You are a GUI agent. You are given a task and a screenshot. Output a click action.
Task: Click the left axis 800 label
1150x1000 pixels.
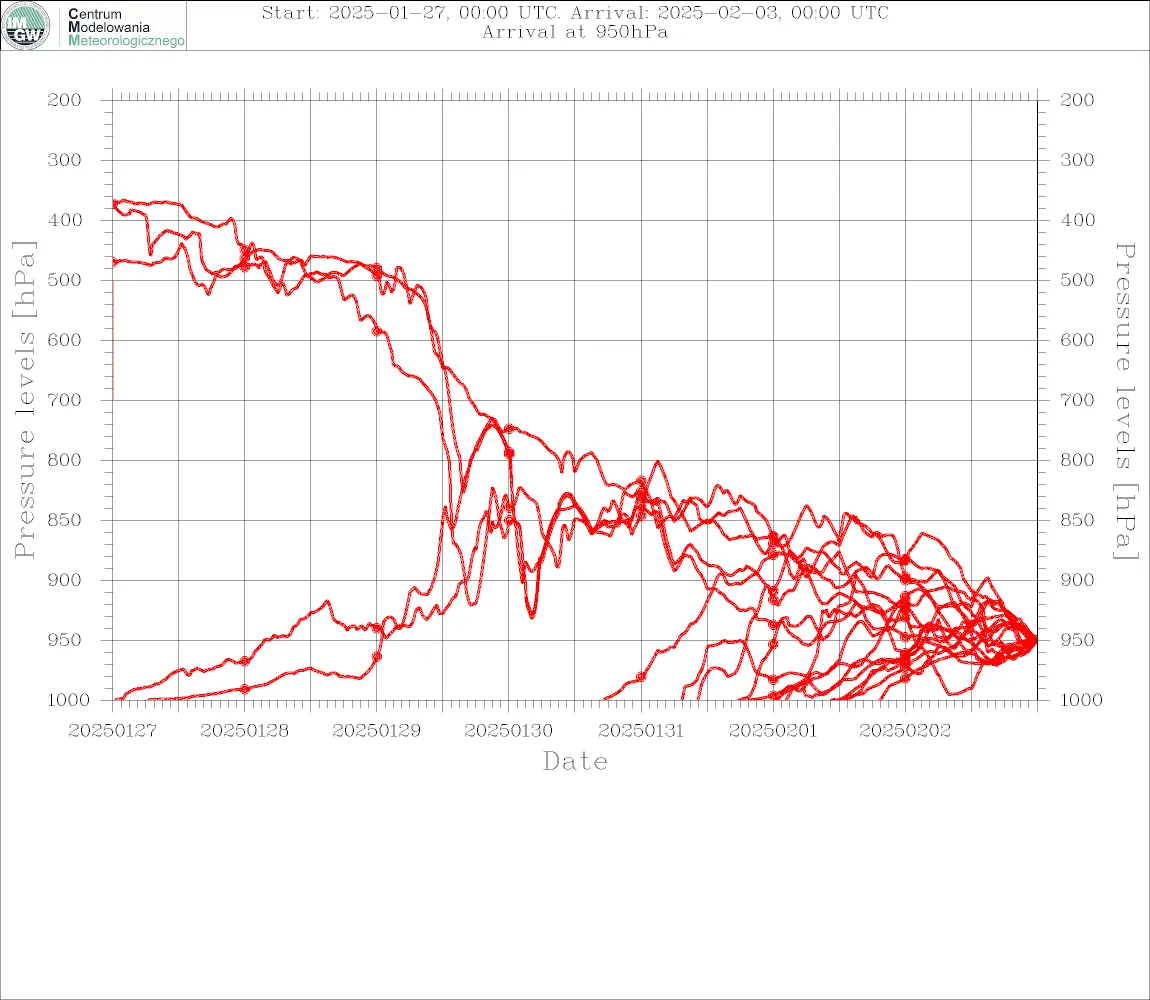point(65,460)
